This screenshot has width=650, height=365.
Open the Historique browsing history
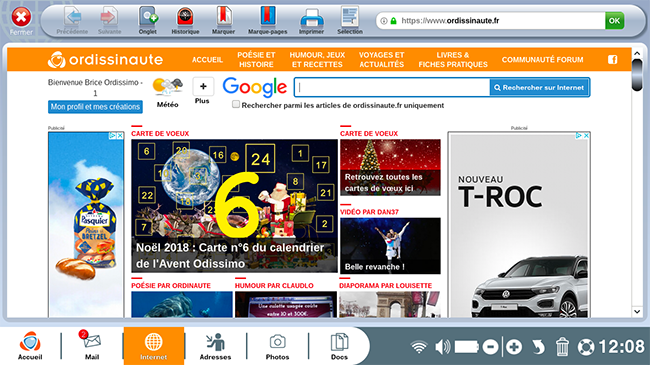click(x=185, y=20)
